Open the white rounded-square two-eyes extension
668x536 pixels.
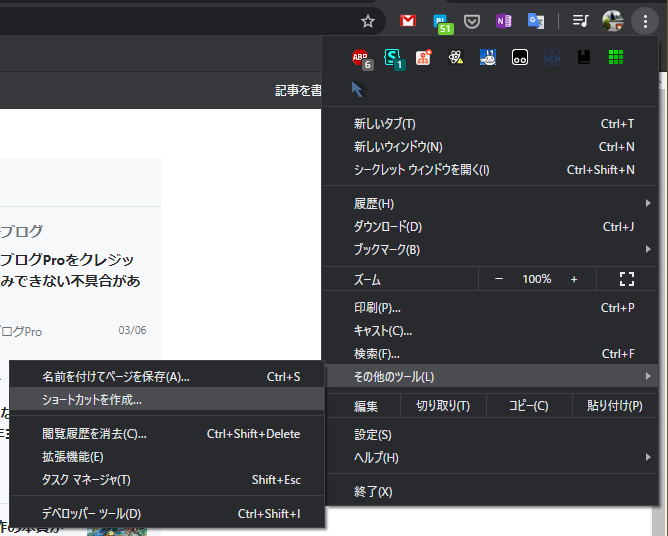(520, 57)
